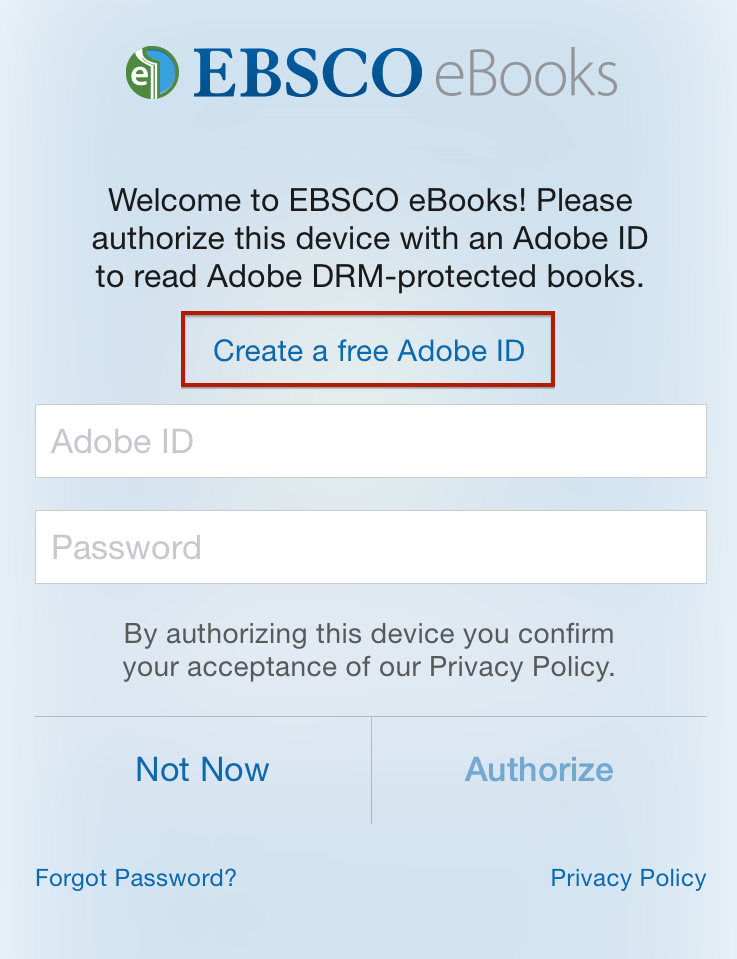Image resolution: width=737 pixels, height=959 pixels.
Task: Dismiss authorization with Not Now
Action: (x=202, y=769)
